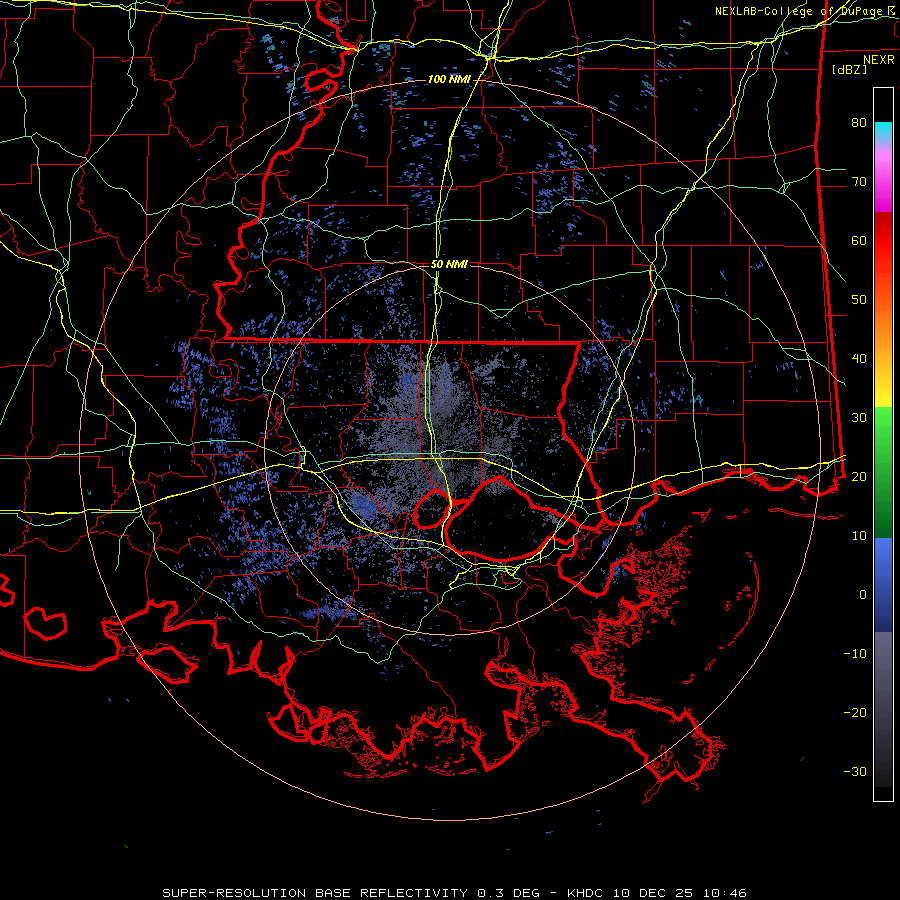
Task: Click the -10 value on dBZ scale
Action: pos(855,654)
